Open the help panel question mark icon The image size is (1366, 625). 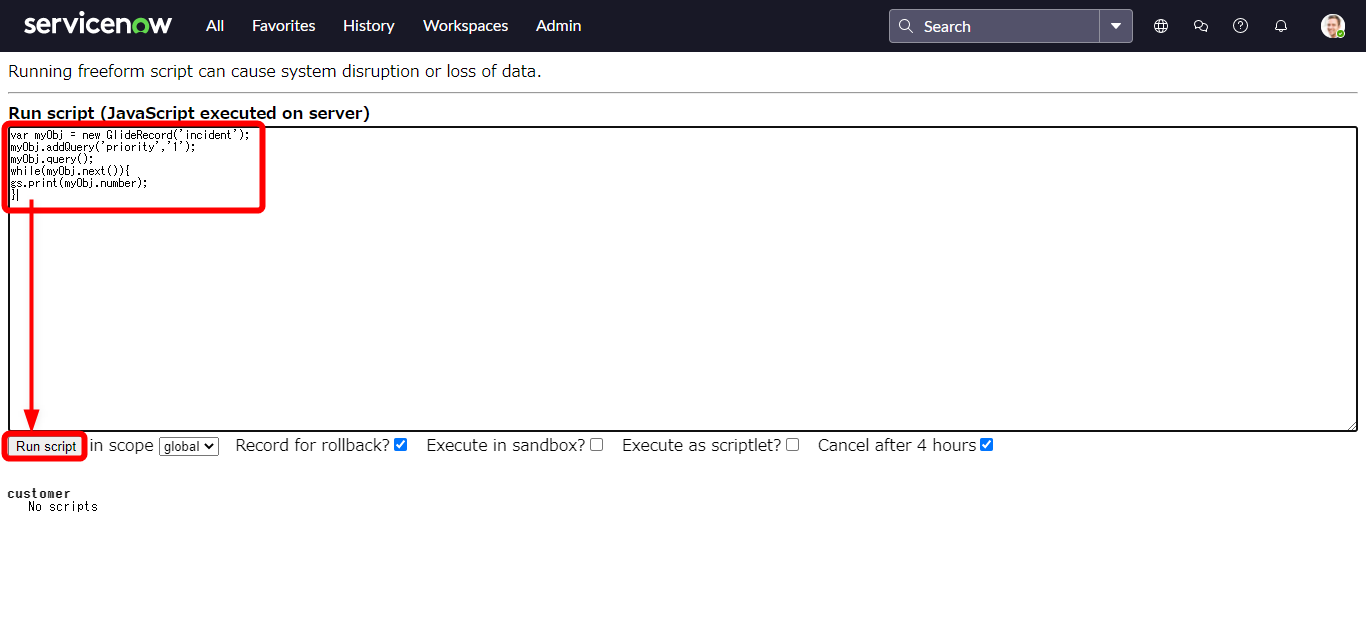pos(1241,26)
